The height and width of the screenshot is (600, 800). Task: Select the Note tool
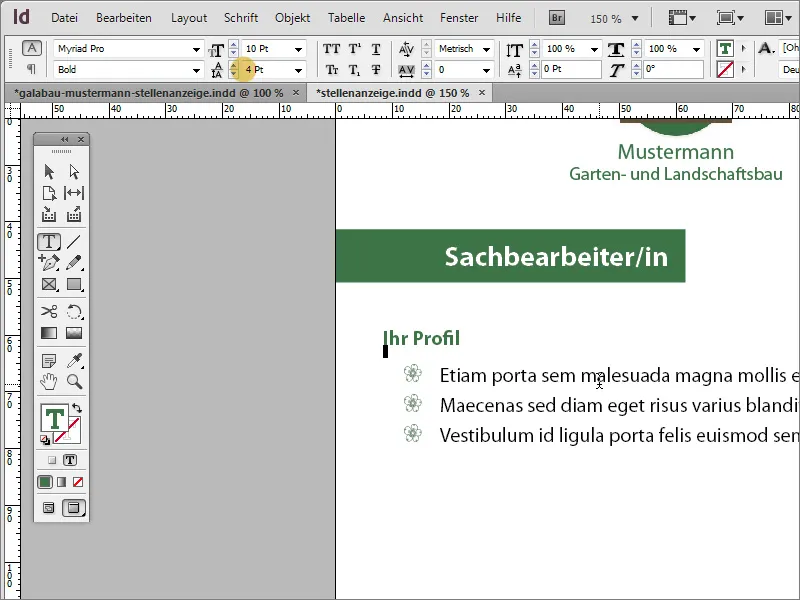pos(49,361)
